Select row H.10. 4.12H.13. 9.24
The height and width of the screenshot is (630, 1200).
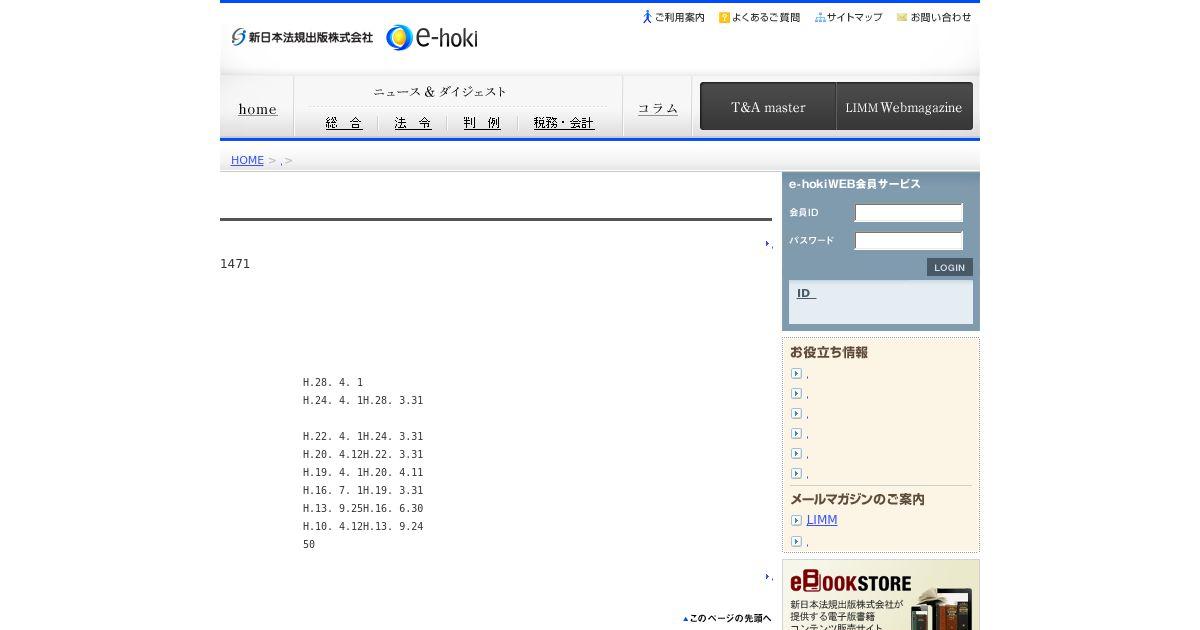(x=363, y=526)
